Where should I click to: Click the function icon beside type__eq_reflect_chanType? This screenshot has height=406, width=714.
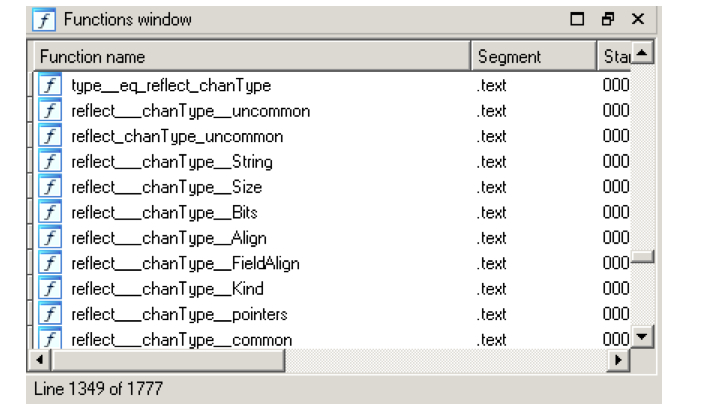pyautogui.click(x=50, y=85)
